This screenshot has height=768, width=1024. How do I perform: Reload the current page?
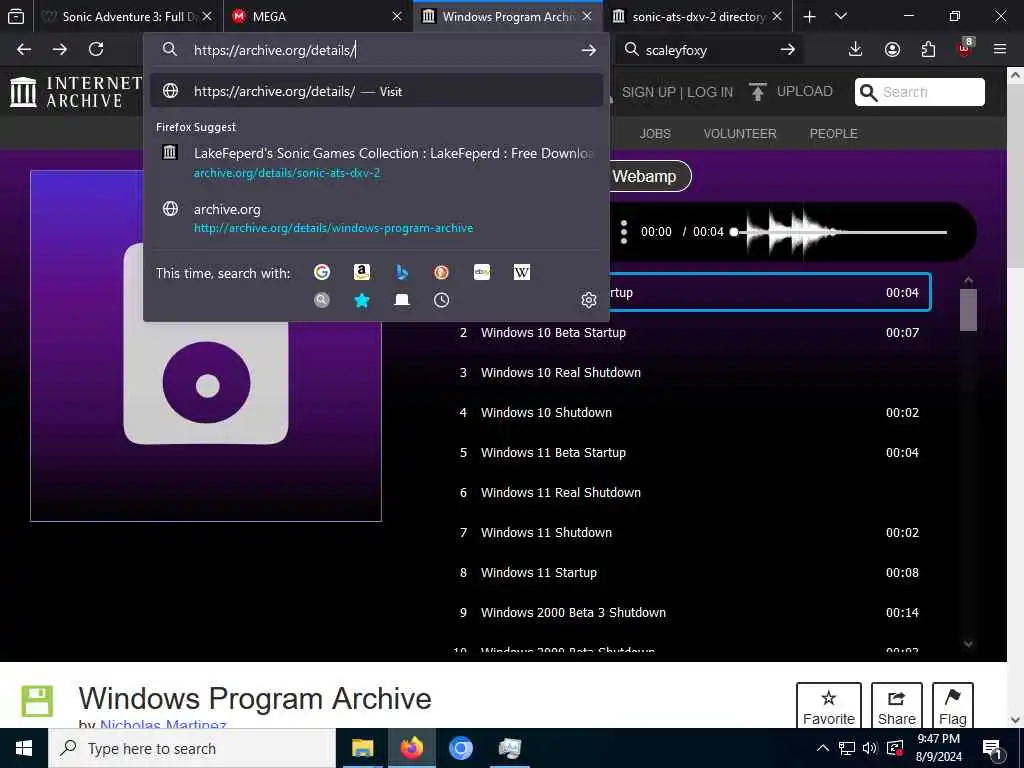[96, 50]
